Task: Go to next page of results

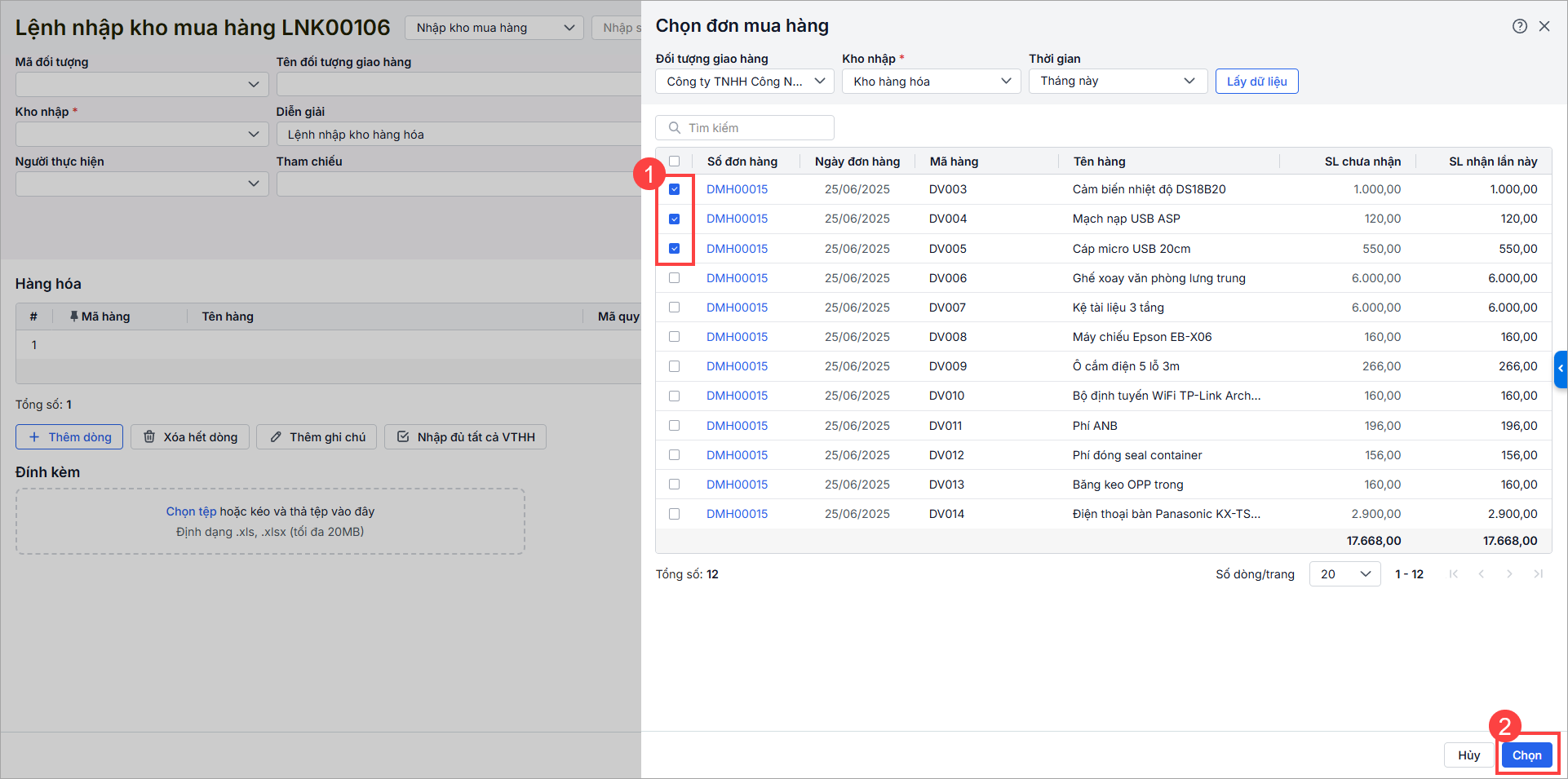Action: tap(1509, 574)
